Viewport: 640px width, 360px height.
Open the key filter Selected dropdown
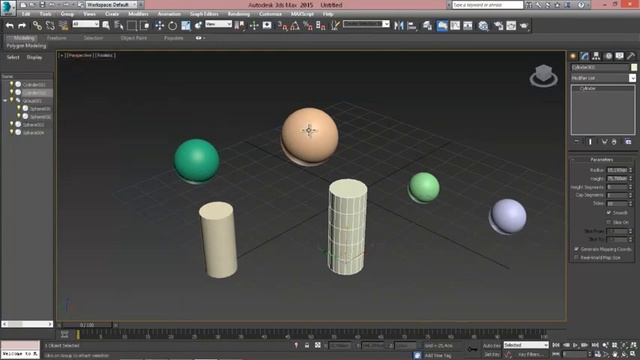tap(526, 345)
